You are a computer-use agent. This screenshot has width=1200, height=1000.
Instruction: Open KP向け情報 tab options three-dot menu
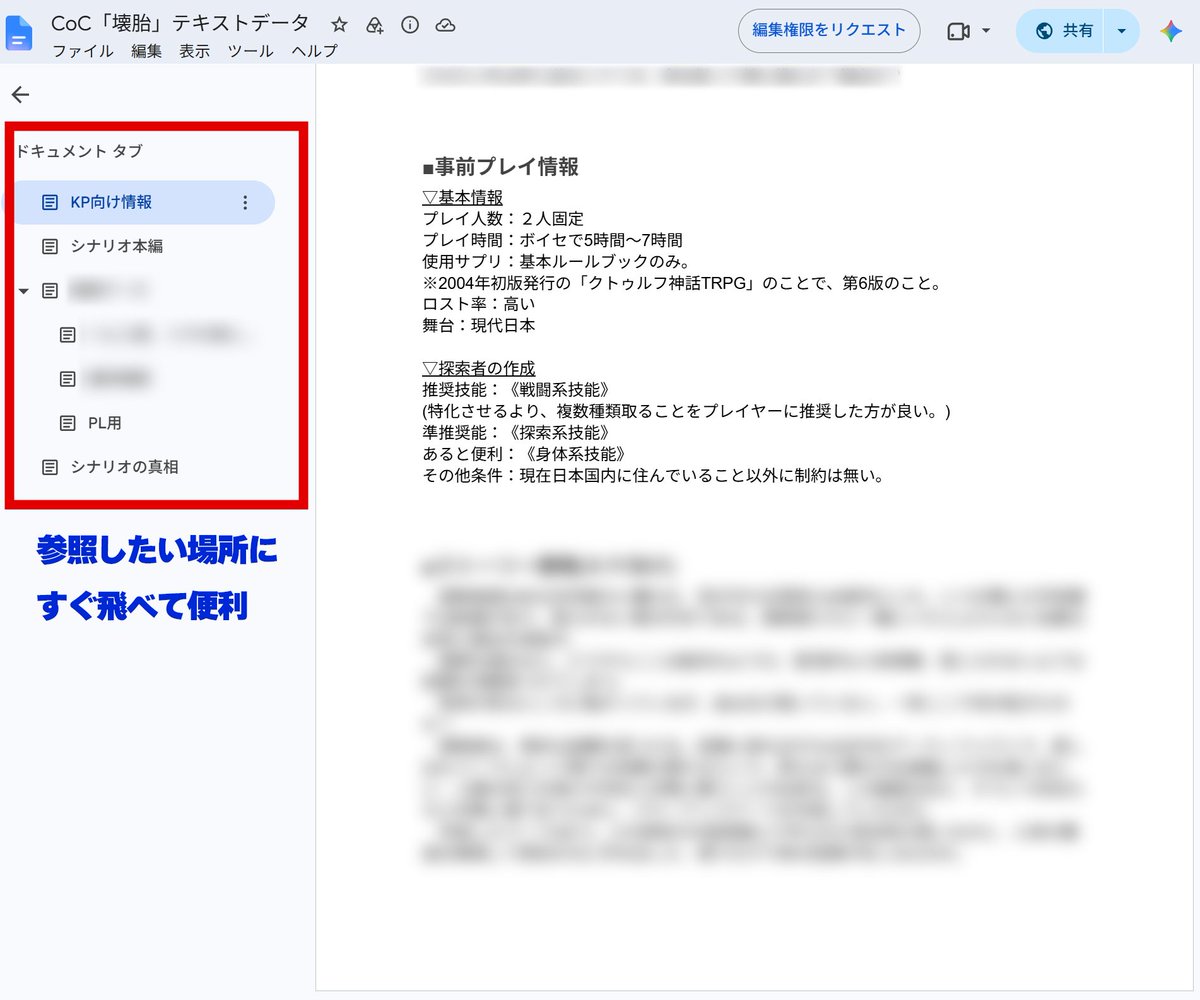(246, 203)
